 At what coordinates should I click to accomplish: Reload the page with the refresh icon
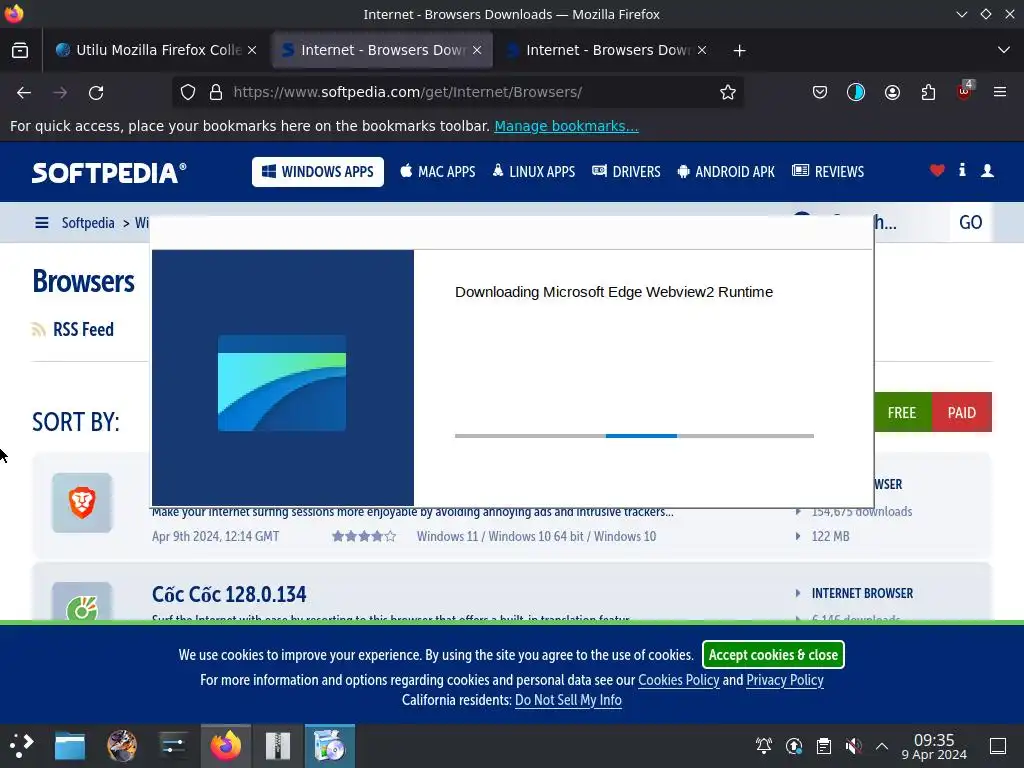pyautogui.click(x=96, y=93)
